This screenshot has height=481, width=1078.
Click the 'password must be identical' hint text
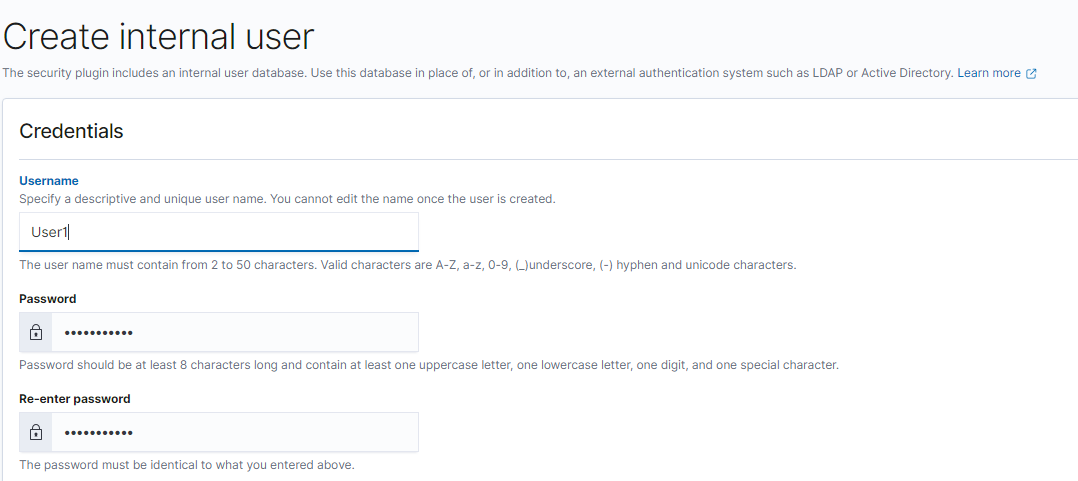[187, 465]
